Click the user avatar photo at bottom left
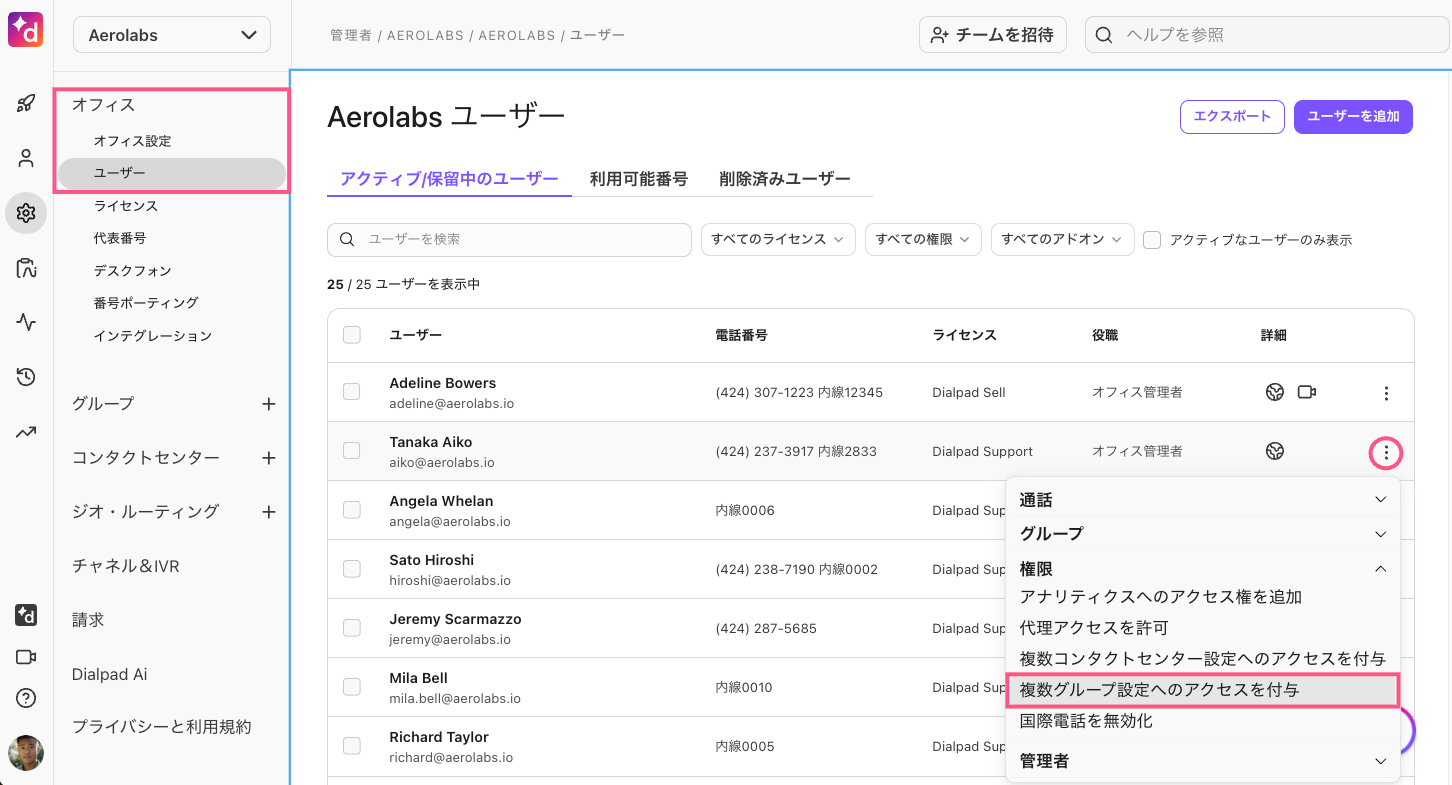1452x785 pixels. pos(26,753)
